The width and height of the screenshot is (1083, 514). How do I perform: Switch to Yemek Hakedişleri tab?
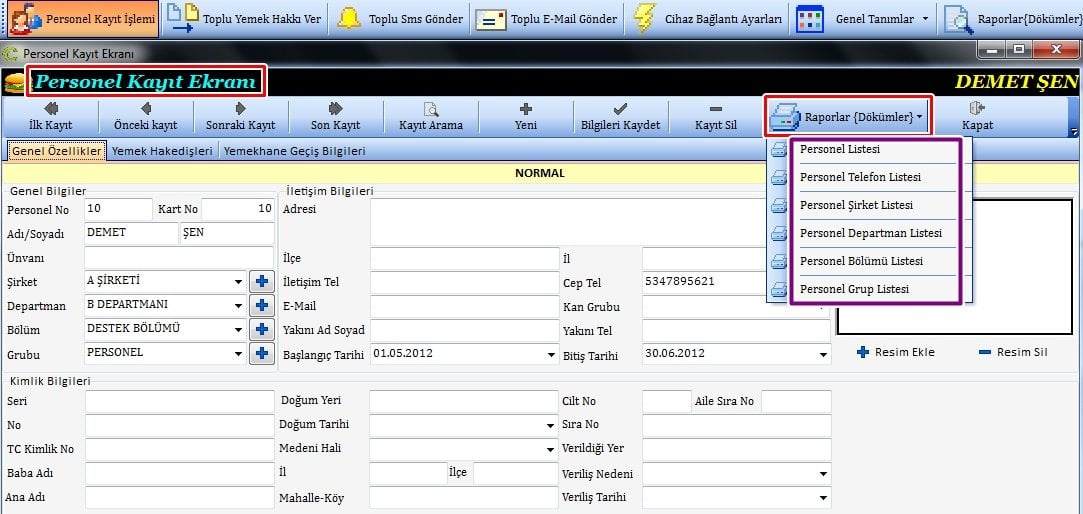[x=163, y=151]
